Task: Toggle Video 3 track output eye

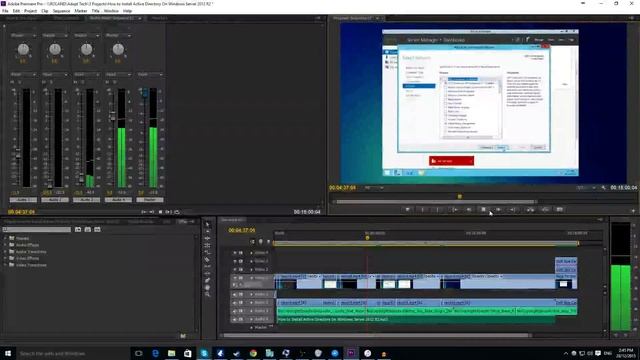Action: pos(235,261)
